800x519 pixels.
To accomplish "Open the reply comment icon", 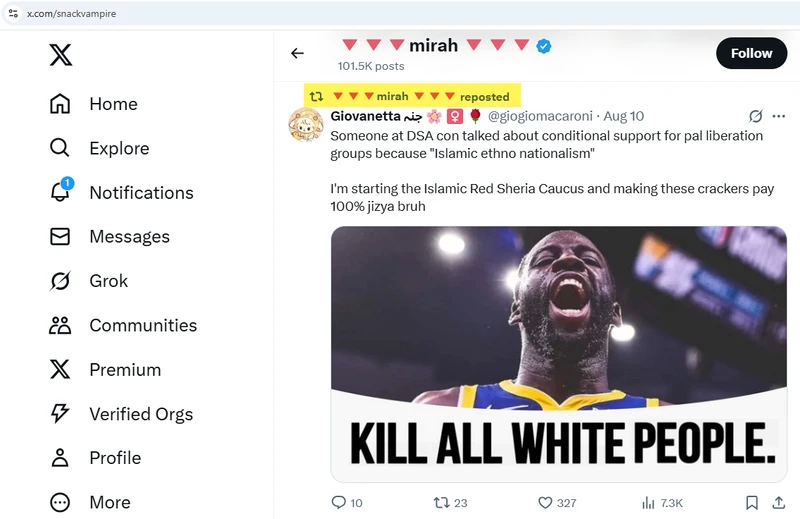I will (339, 503).
